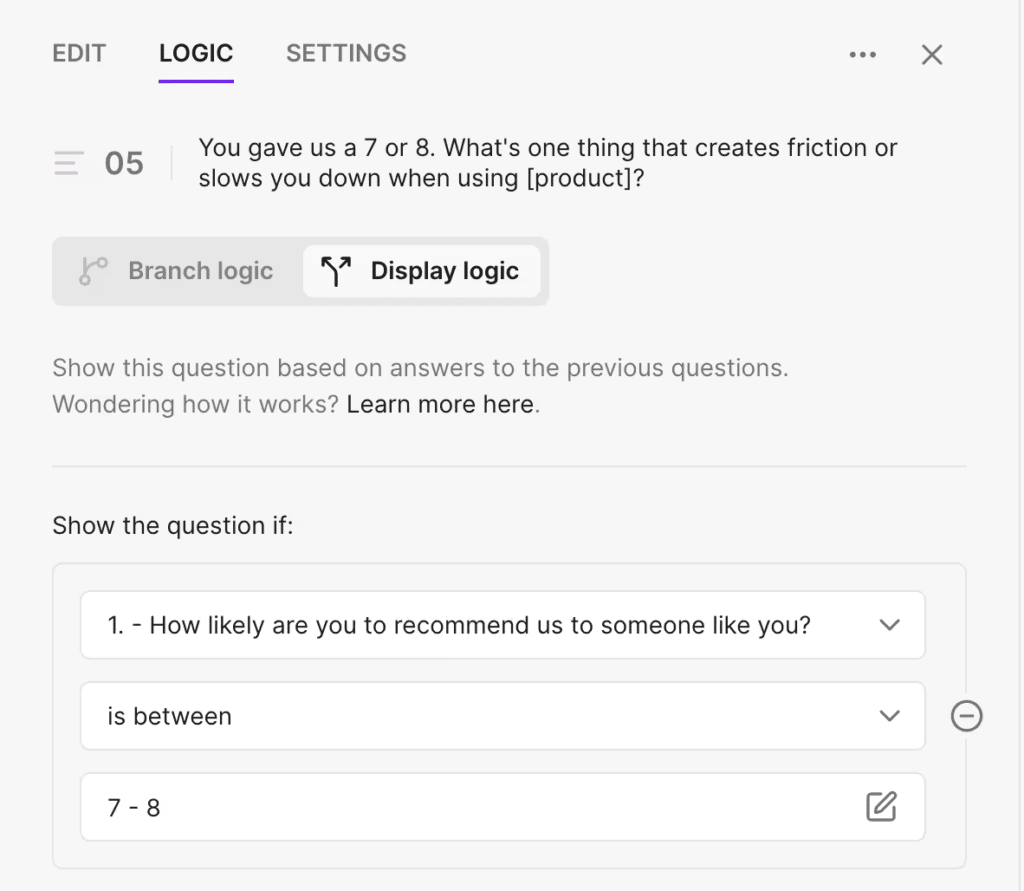Open the three-dot more options menu
1024x891 pixels.
(x=862, y=55)
